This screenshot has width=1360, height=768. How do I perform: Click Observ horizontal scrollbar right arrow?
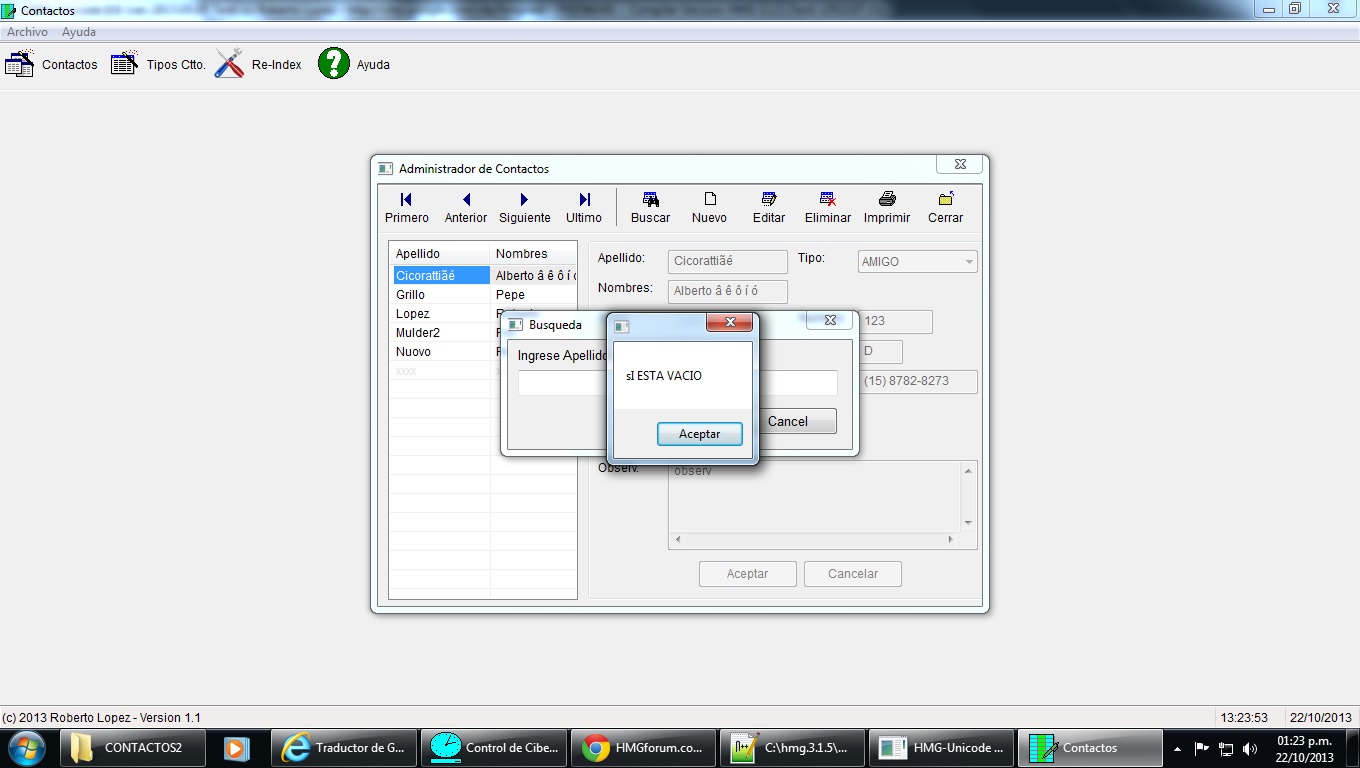(x=951, y=539)
